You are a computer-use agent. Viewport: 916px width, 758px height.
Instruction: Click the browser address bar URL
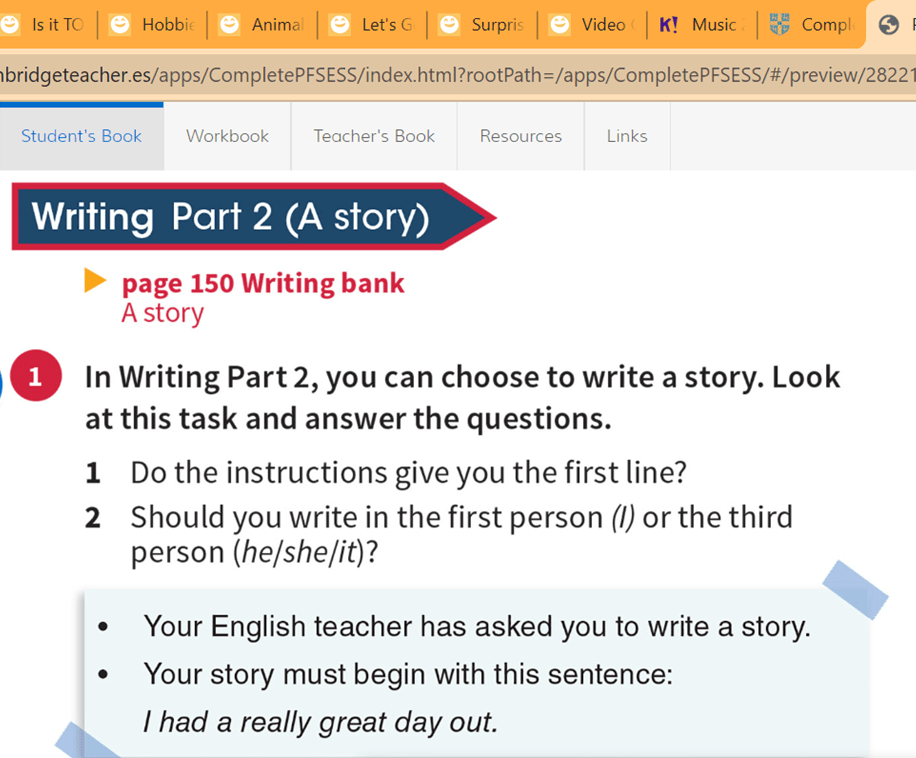click(x=450, y=76)
